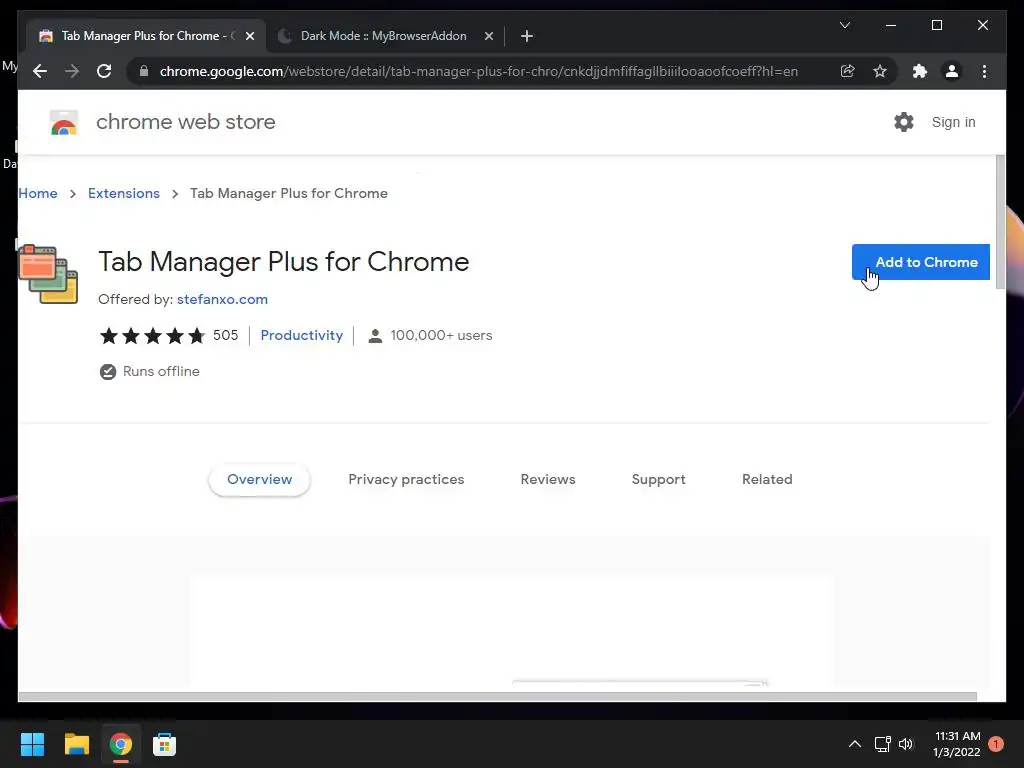
Task: Open the Windows Start menu
Action: click(x=32, y=744)
